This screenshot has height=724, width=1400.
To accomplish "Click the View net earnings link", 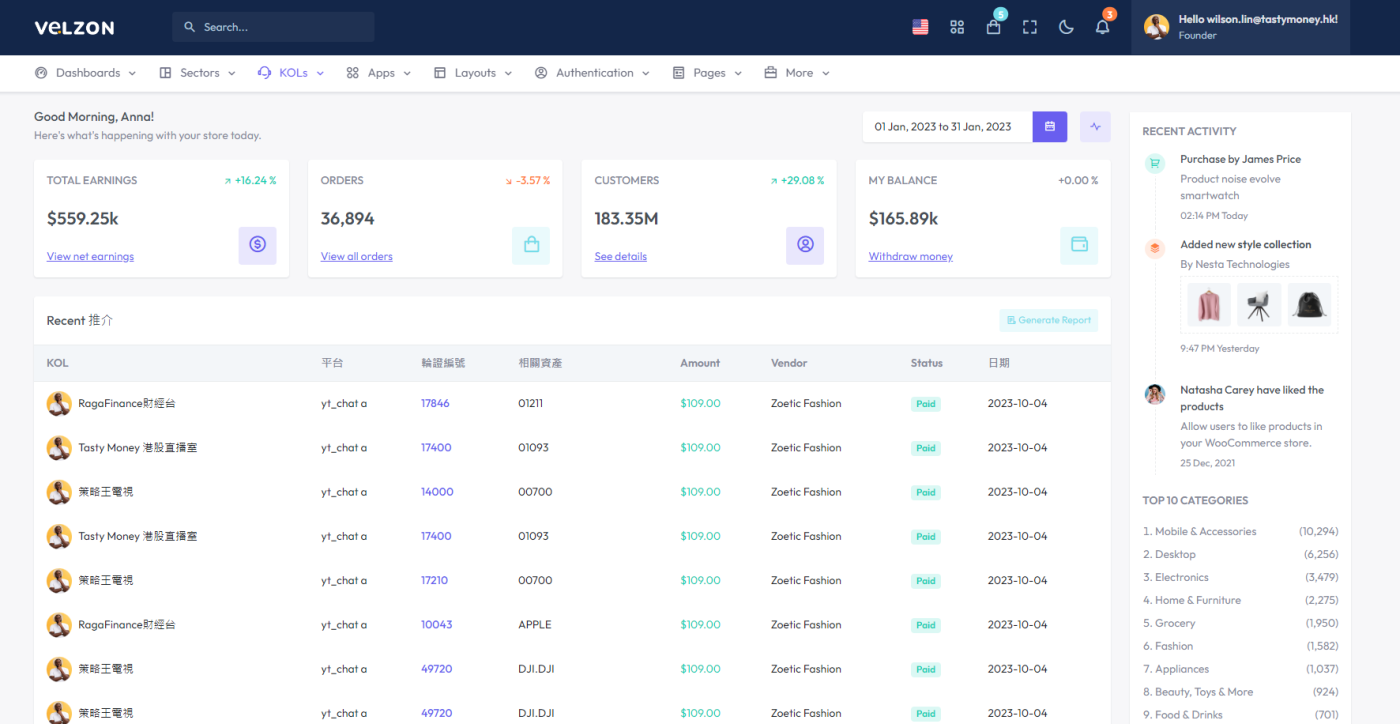I will [90, 257].
